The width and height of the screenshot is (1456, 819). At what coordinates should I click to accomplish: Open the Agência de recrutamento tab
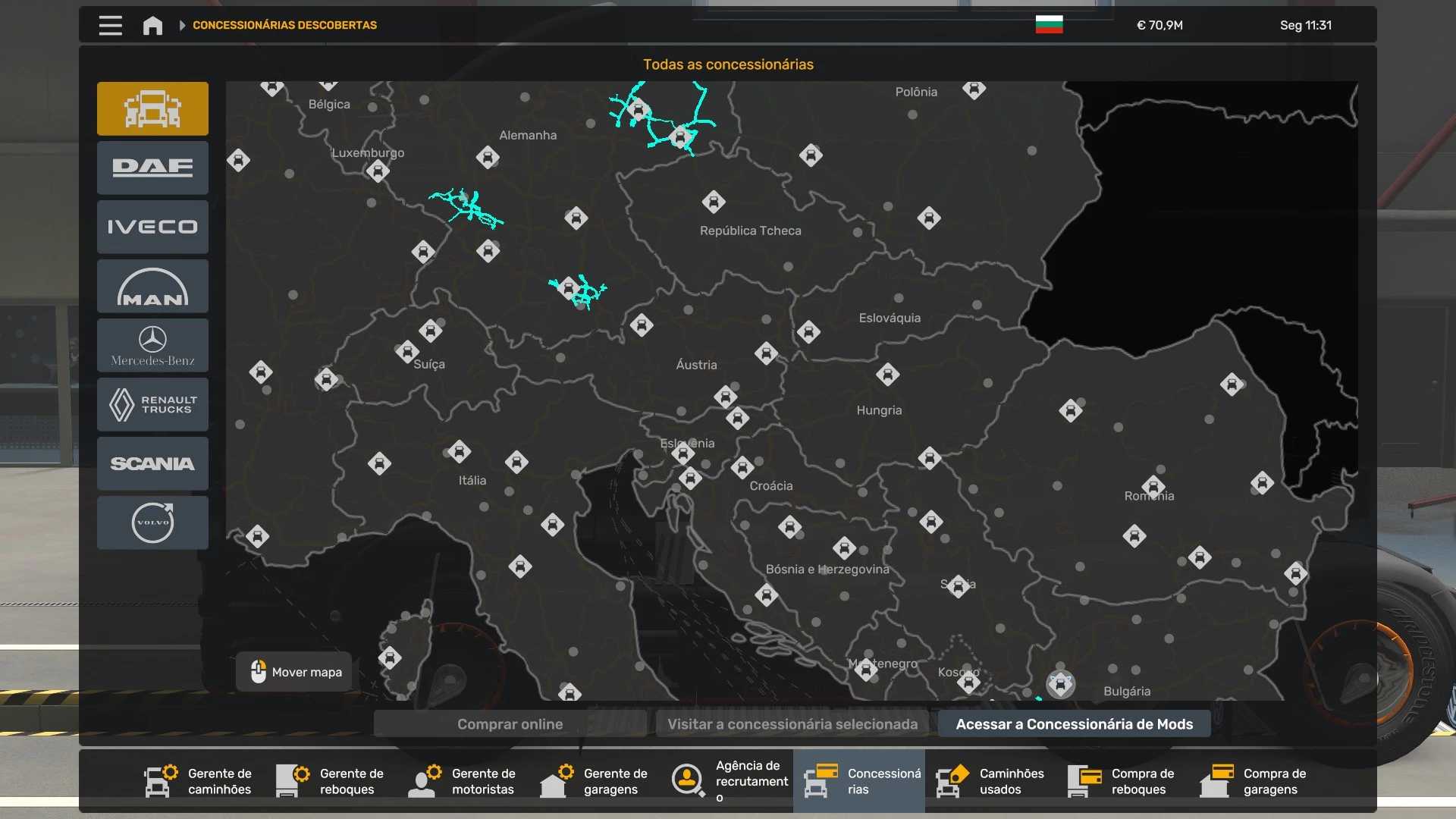pos(729,781)
